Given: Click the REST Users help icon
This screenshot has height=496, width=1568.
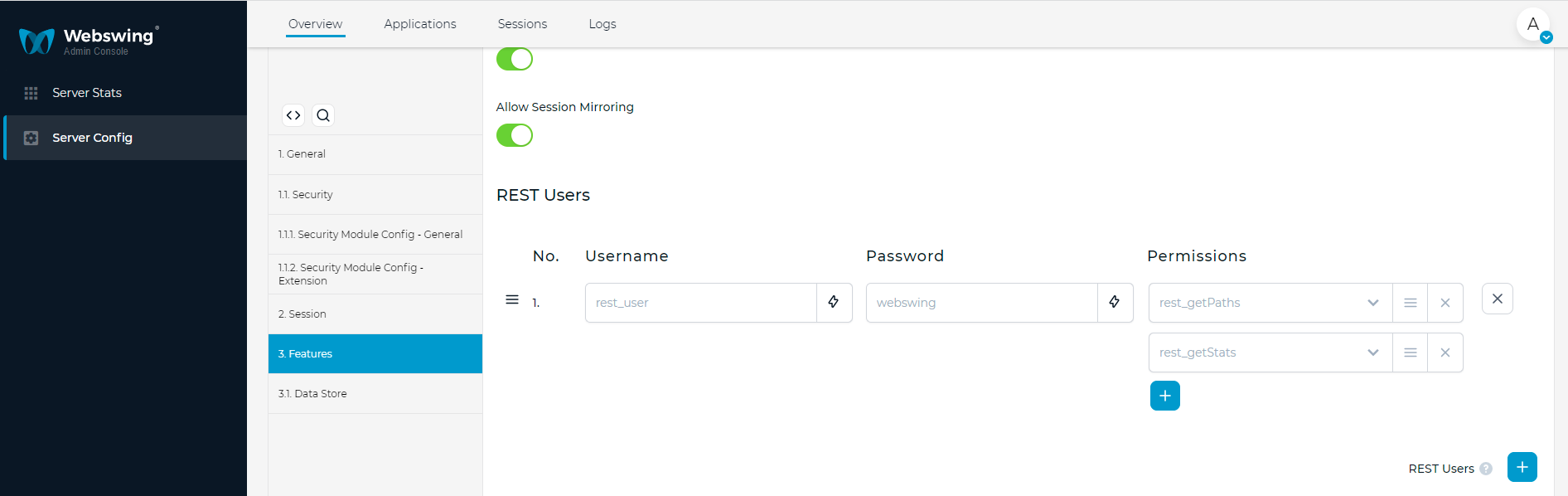Looking at the screenshot, I should coord(1486,469).
